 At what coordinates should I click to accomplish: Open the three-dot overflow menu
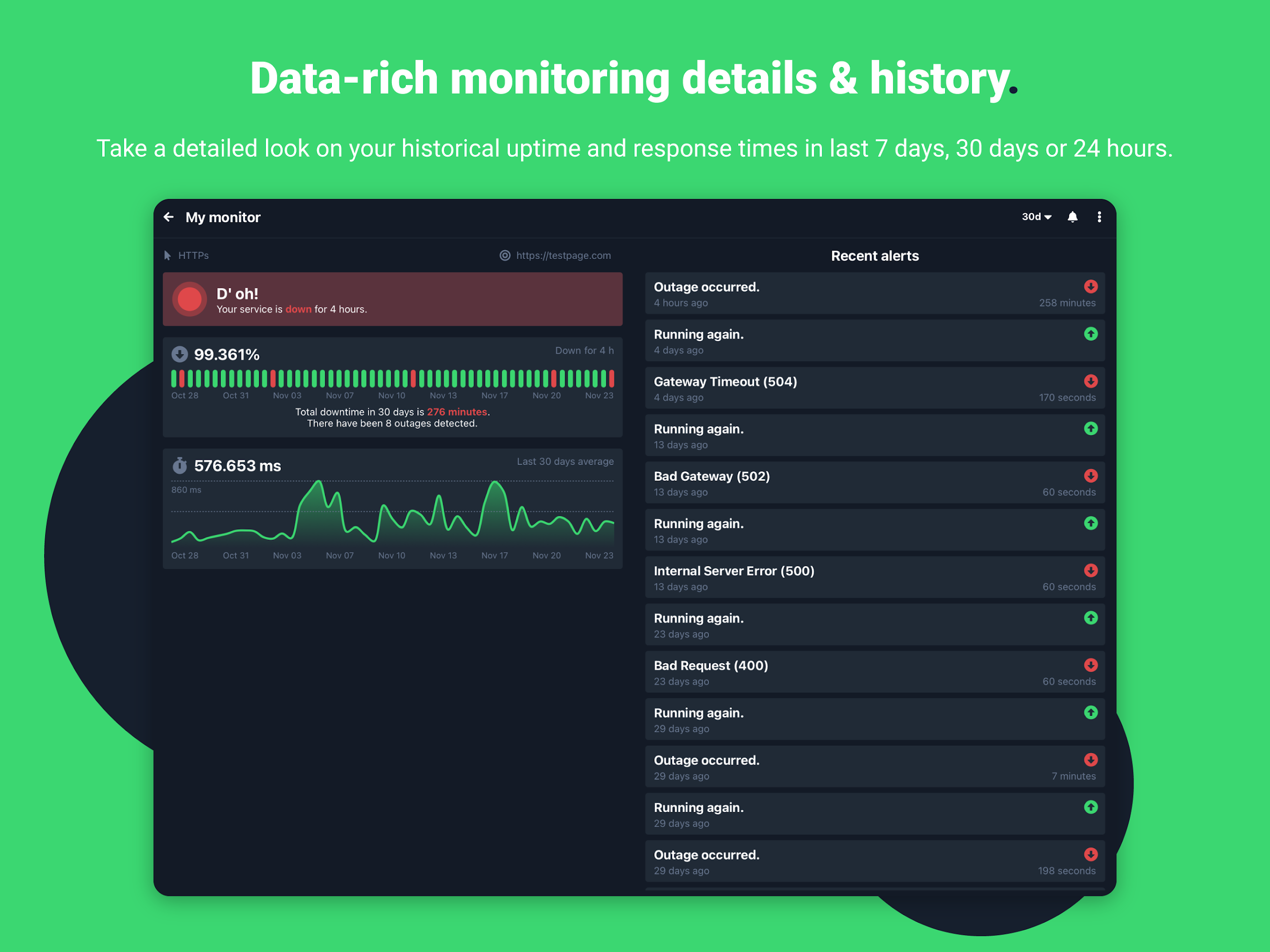tap(1099, 217)
